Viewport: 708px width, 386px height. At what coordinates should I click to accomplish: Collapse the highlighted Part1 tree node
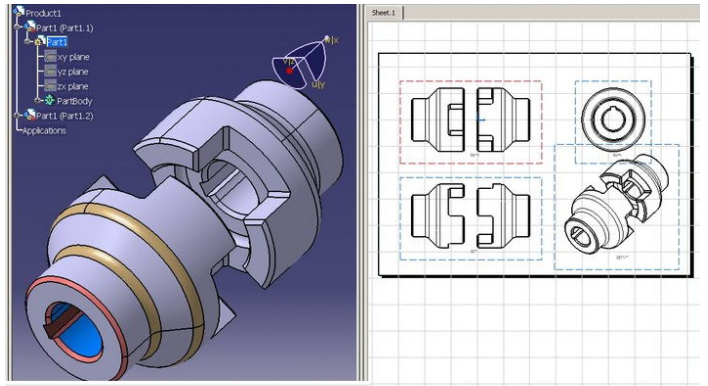[x=28, y=42]
